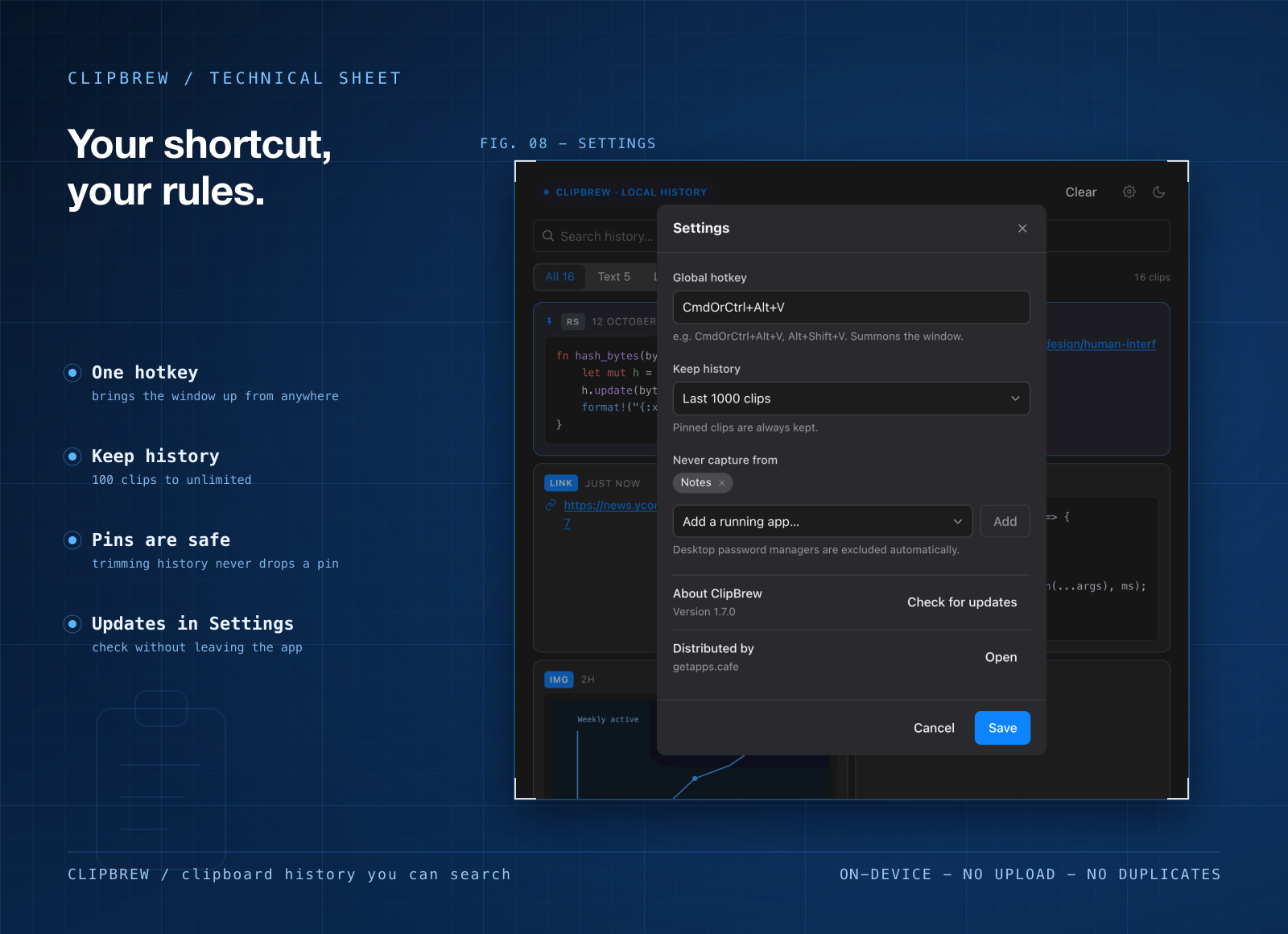Open the distributor website
Screen dimensions: 1288x934
coord(1001,657)
